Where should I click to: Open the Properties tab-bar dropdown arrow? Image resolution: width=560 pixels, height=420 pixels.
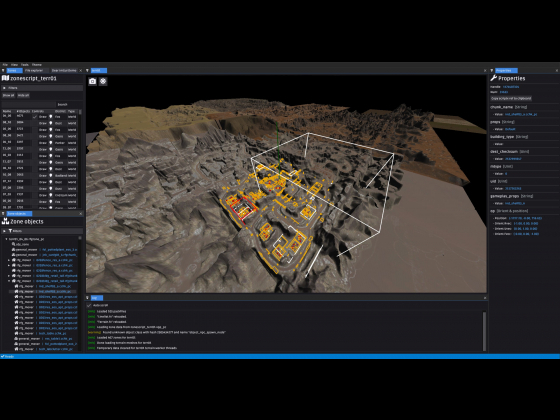point(492,70)
